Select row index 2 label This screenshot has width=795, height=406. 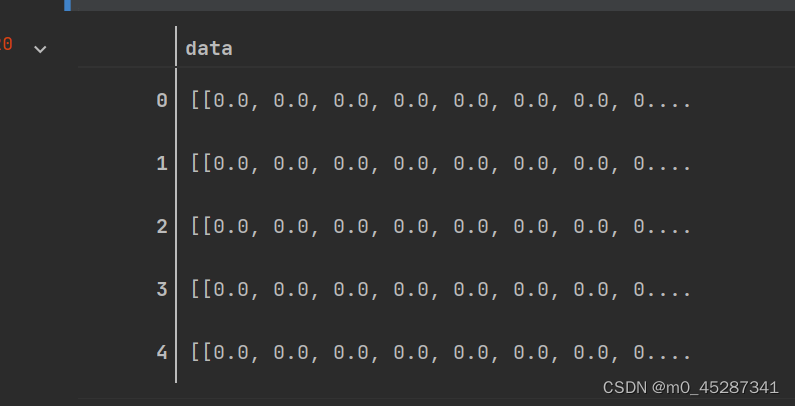tap(162, 227)
